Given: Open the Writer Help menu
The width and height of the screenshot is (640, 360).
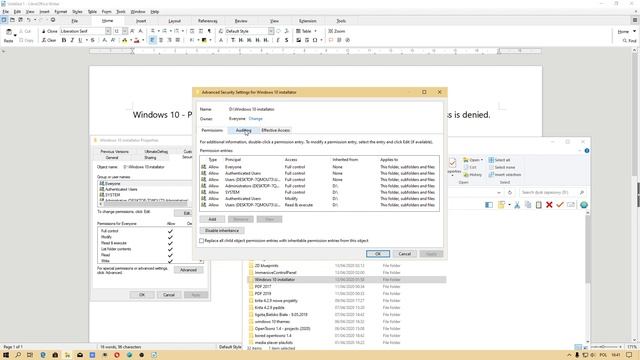Looking at the screenshot, I should (x=154, y=12).
